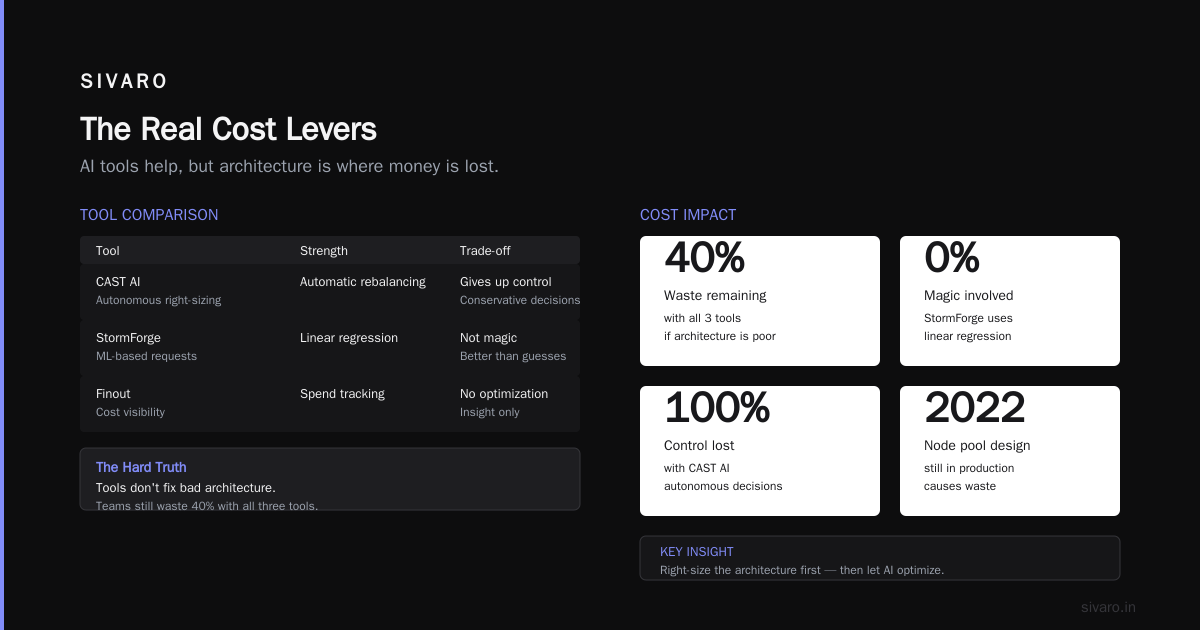Click the '0%' statistic
The width and height of the screenshot is (1200, 630).
tap(952, 258)
